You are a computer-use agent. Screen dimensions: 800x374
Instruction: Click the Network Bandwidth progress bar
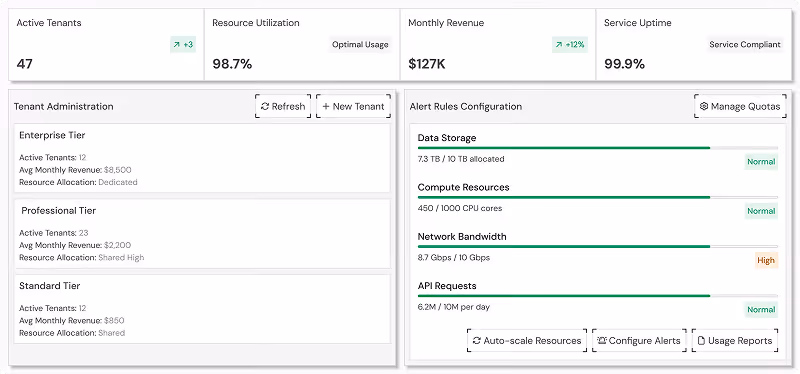[597, 246]
